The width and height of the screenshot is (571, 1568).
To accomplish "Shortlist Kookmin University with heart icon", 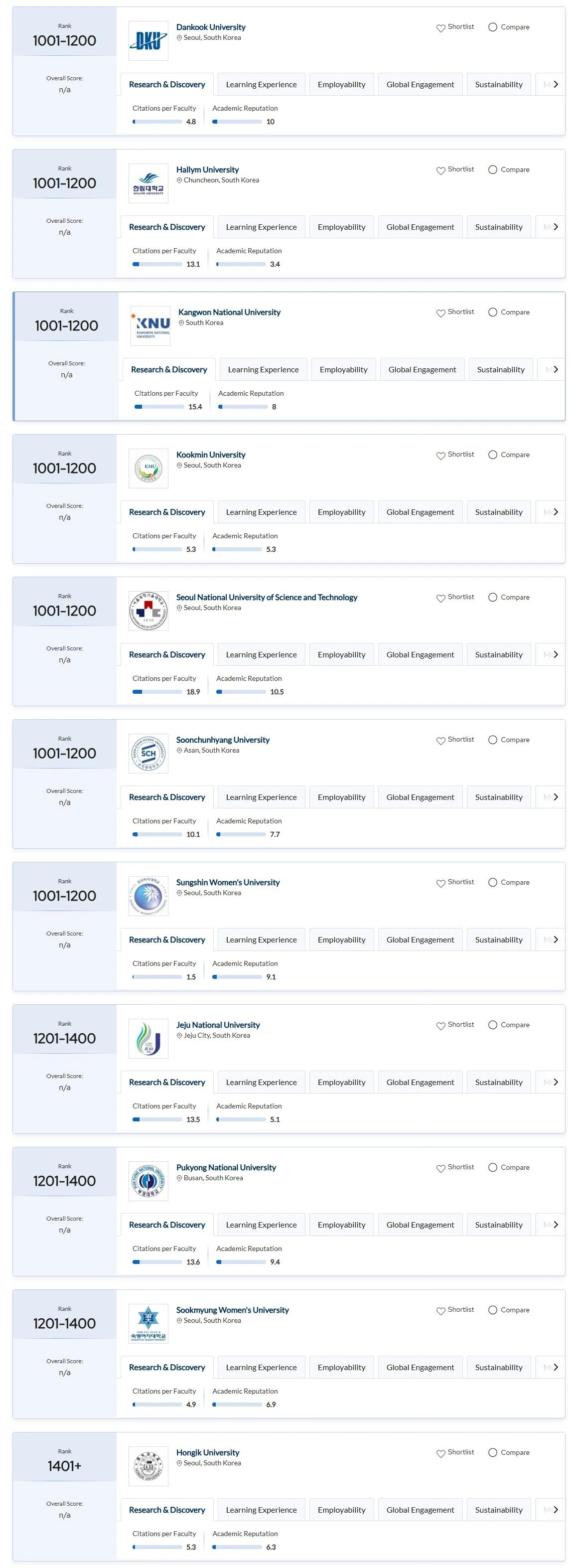I will click(441, 456).
